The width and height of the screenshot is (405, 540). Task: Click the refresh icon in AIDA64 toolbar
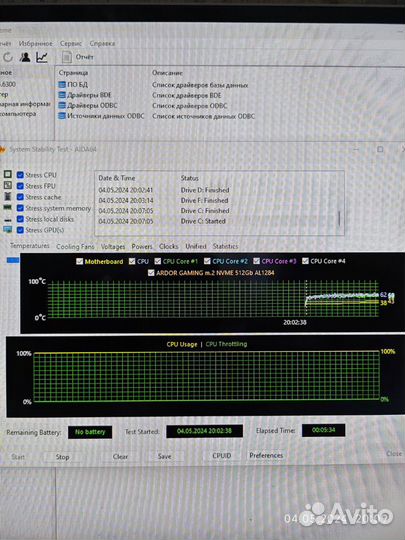pyautogui.click(x=8, y=57)
